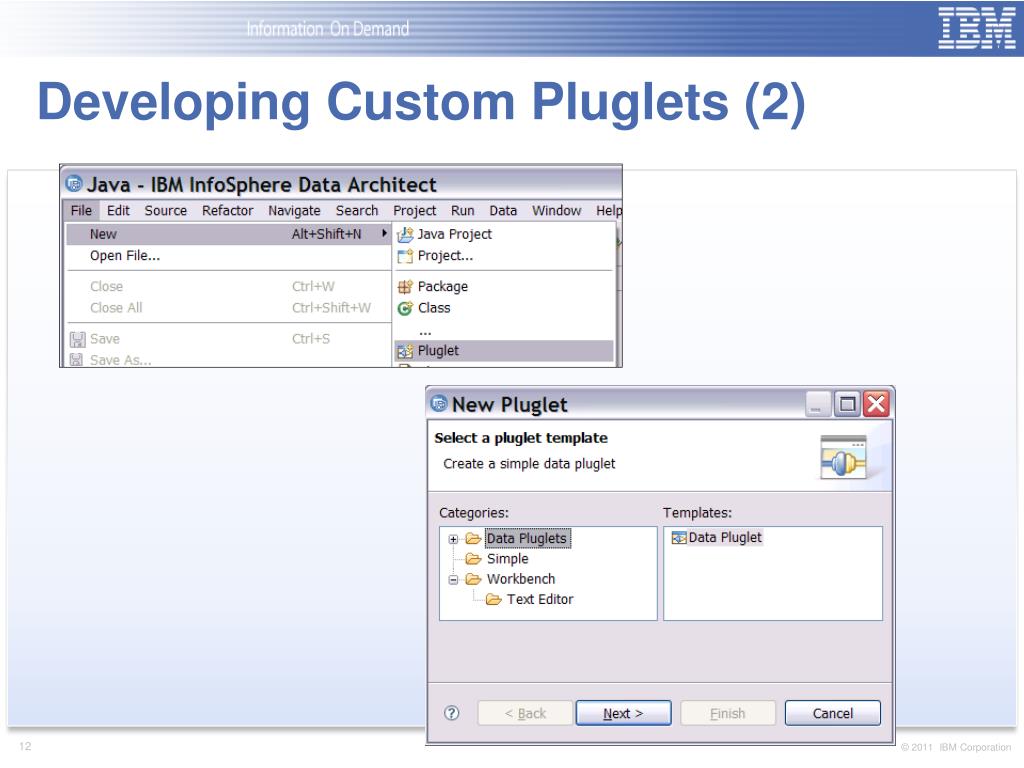Expand the Data Pluglets tree node
This screenshot has width=1024, height=768.
click(453, 539)
